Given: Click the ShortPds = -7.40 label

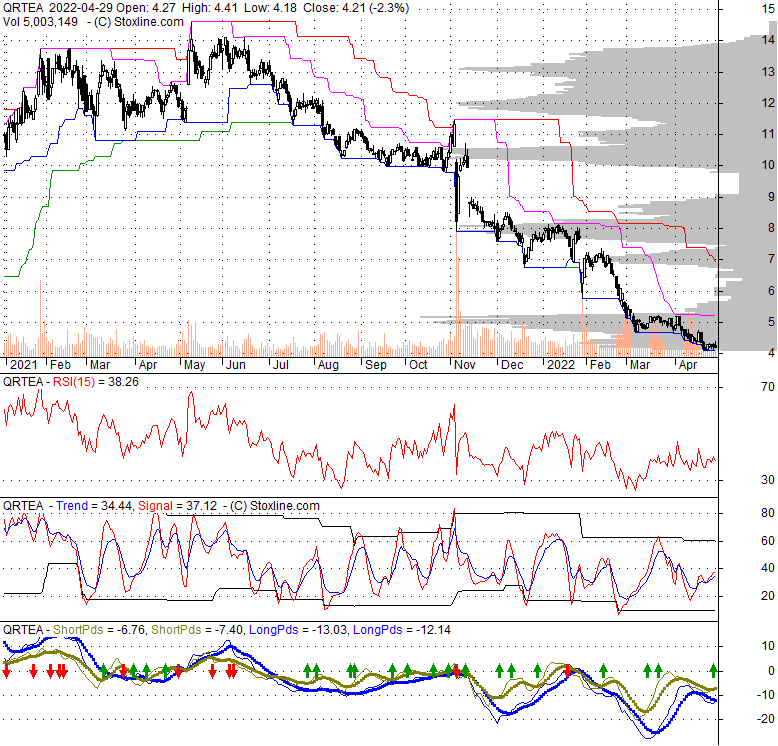Looking at the screenshot, I should coord(197,630).
